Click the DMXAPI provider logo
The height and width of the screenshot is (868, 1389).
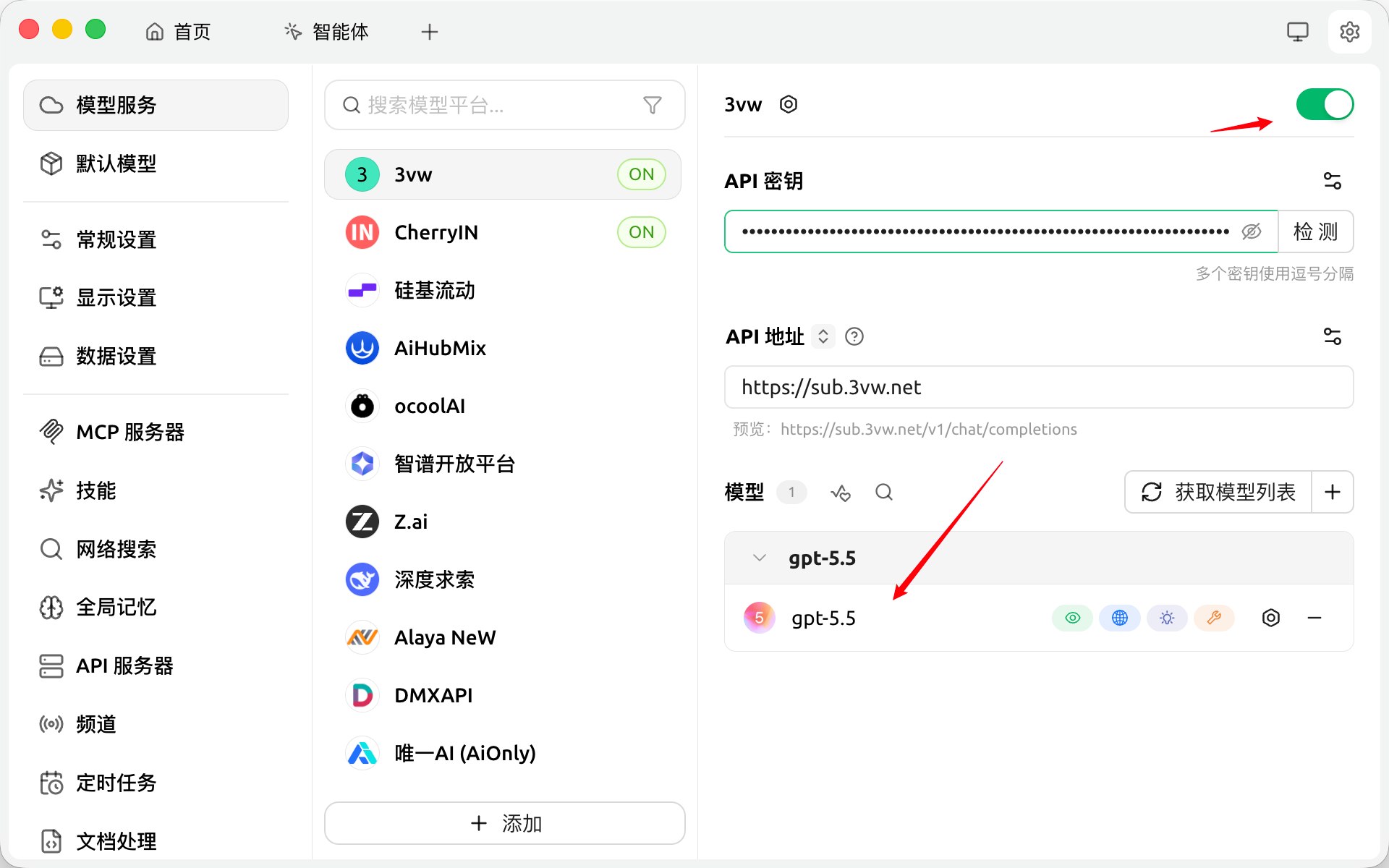362,695
